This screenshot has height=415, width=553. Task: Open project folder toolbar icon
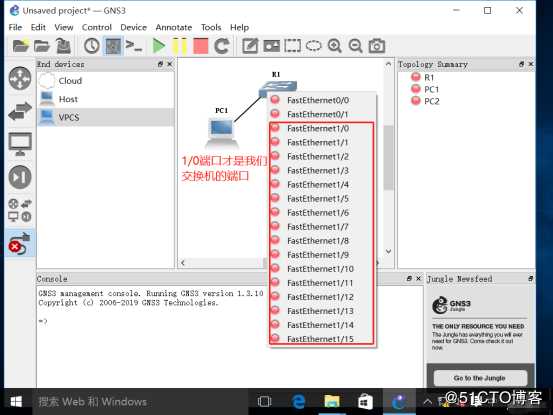pyautogui.click(x=42, y=46)
